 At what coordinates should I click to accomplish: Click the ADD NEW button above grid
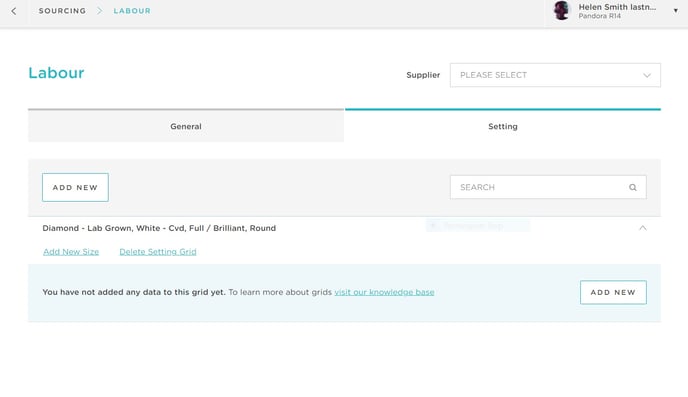tap(75, 187)
